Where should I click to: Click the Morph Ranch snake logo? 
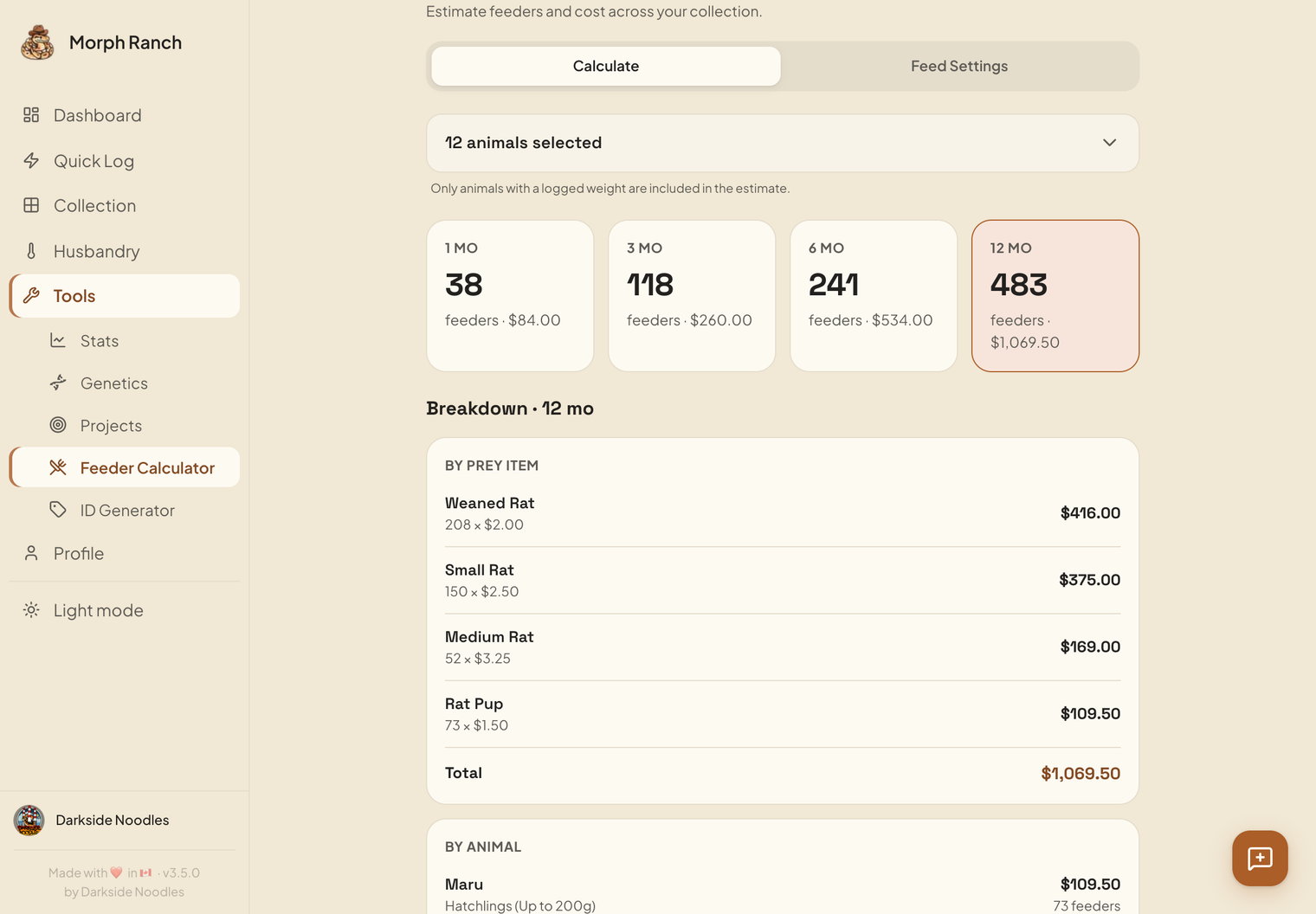37,42
